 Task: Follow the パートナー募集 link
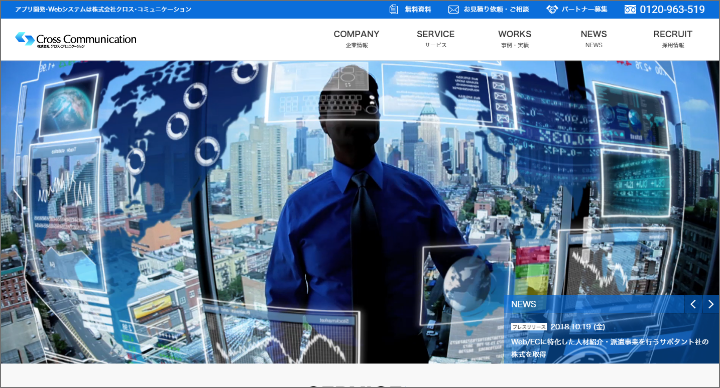(584, 9)
